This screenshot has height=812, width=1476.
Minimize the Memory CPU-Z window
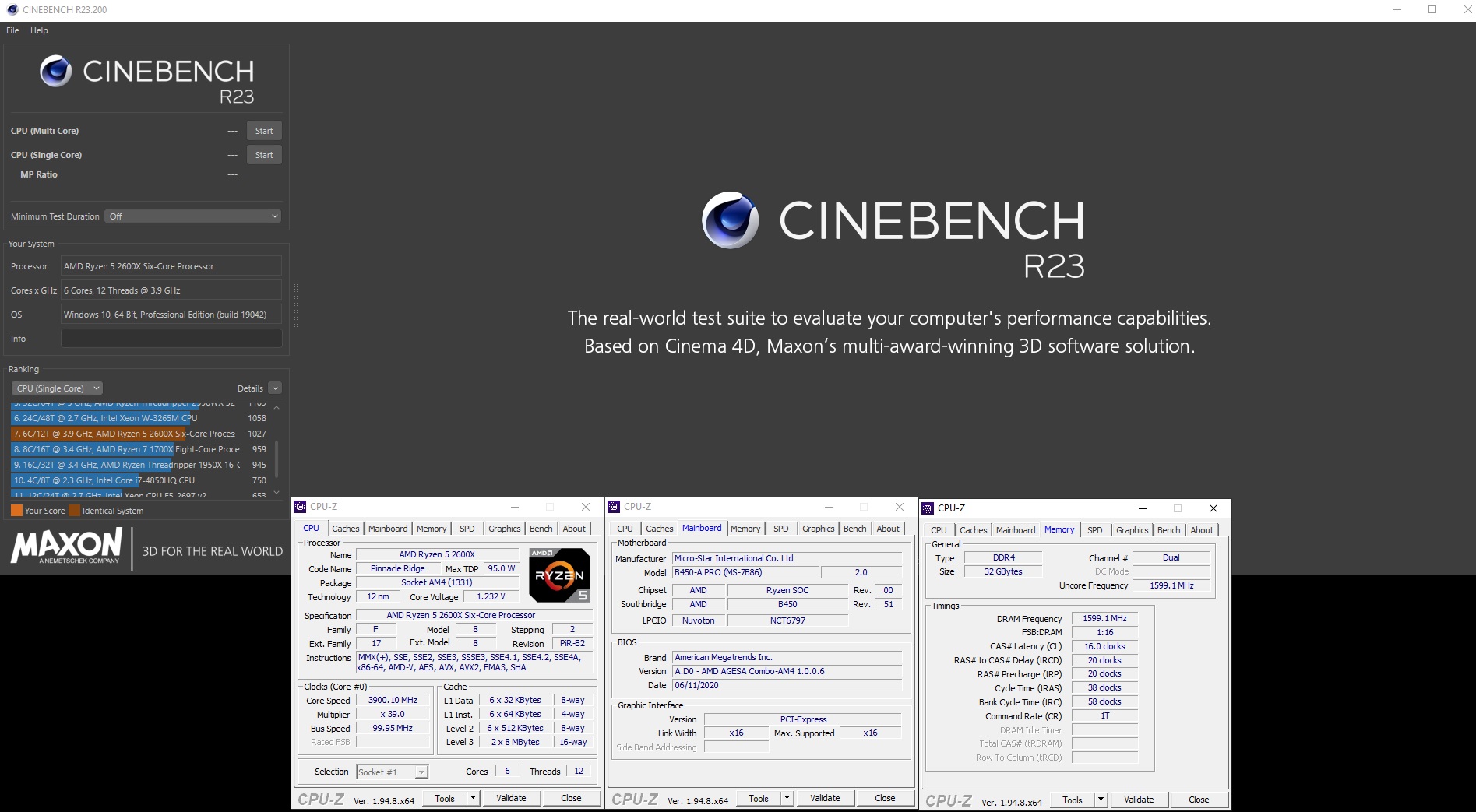pyautogui.click(x=1143, y=508)
